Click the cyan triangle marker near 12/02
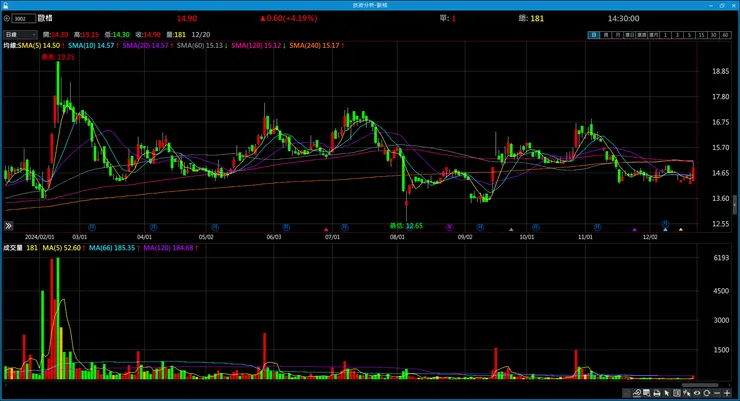Screen dimensions: 740x401 [665, 230]
